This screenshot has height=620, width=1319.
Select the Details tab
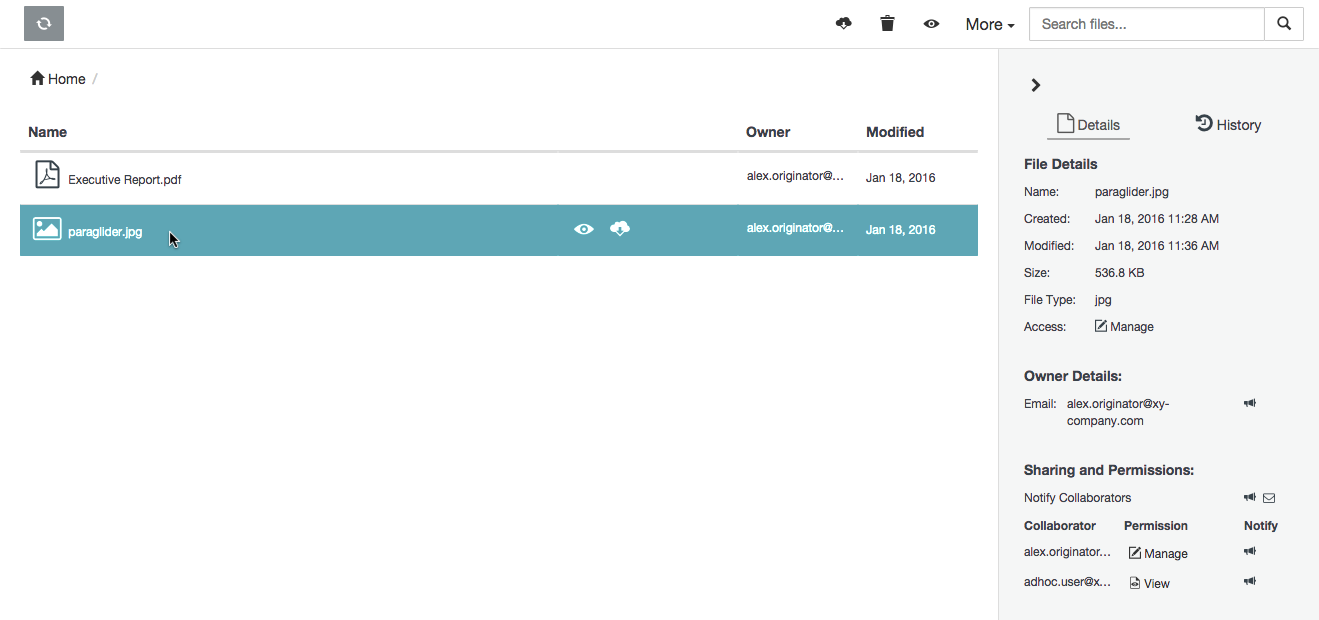tap(1088, 125)
